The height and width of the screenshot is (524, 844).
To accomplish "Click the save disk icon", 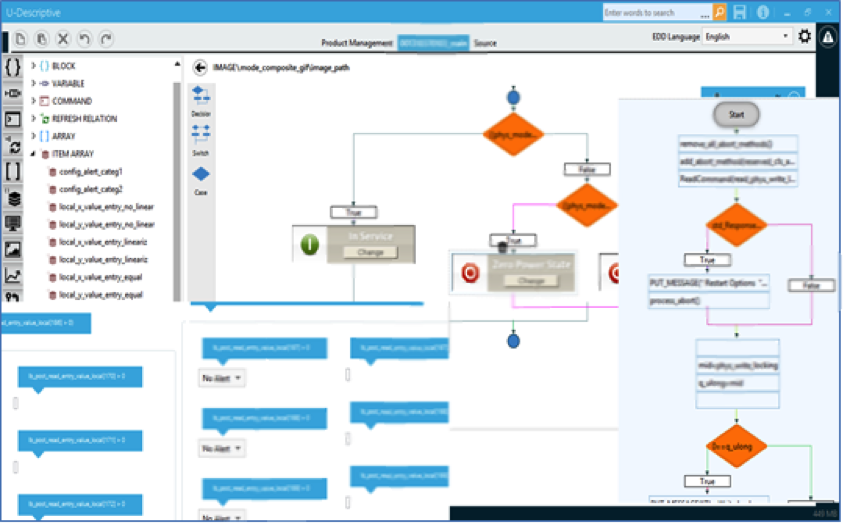I will (739, 12).
